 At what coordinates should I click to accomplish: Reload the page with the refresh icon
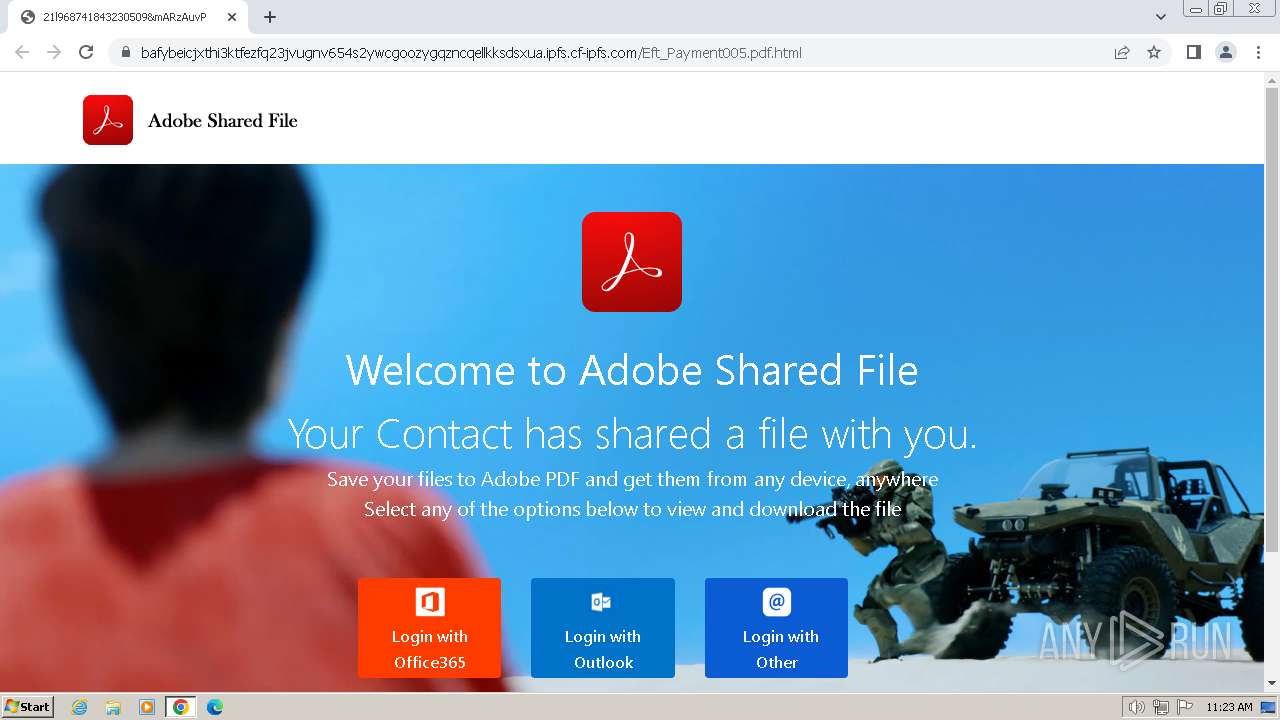tap(86, 52)
